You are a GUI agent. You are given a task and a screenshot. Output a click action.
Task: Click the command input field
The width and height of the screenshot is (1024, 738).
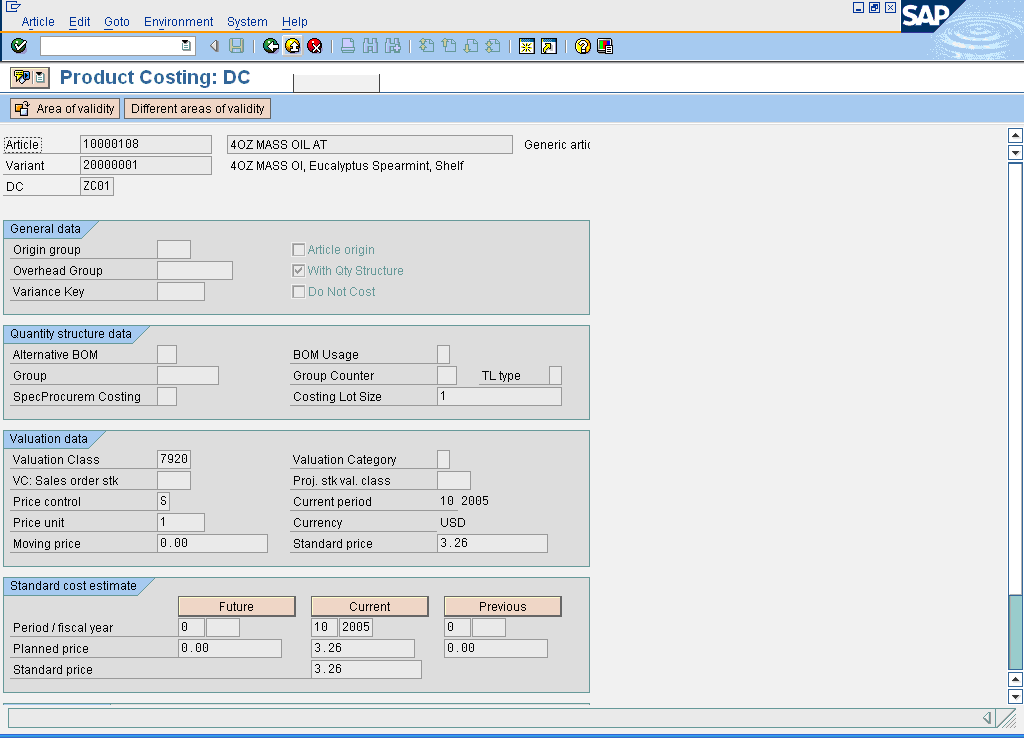(111, 46)
